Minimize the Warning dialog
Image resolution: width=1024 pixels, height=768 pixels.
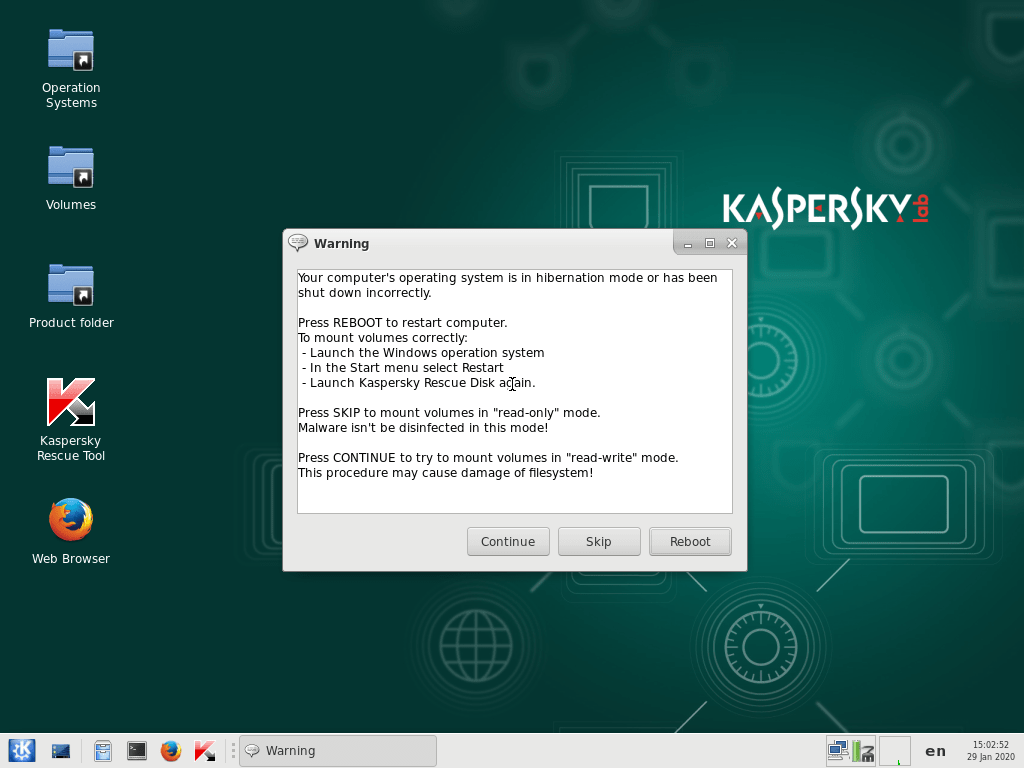click(x=688, y=244)
